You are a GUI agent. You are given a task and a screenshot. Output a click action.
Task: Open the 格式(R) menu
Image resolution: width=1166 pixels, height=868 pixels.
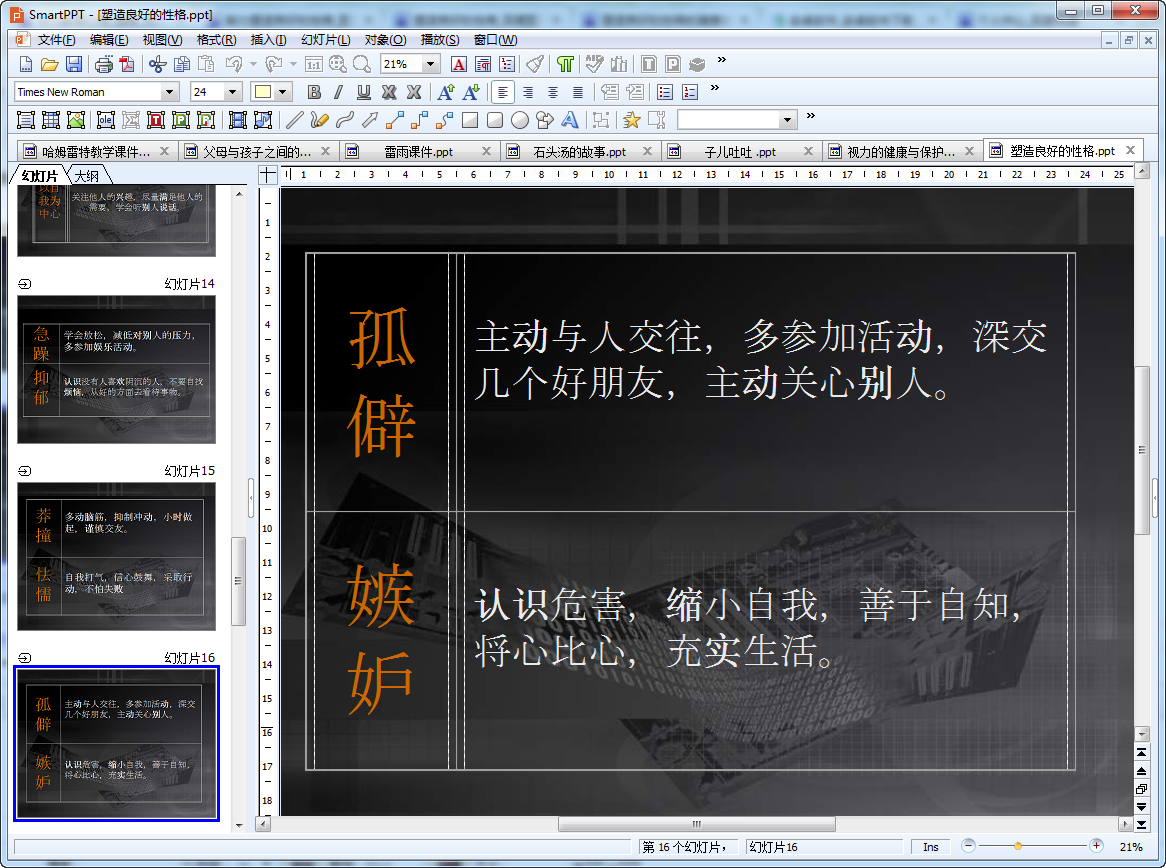point(216,40)
